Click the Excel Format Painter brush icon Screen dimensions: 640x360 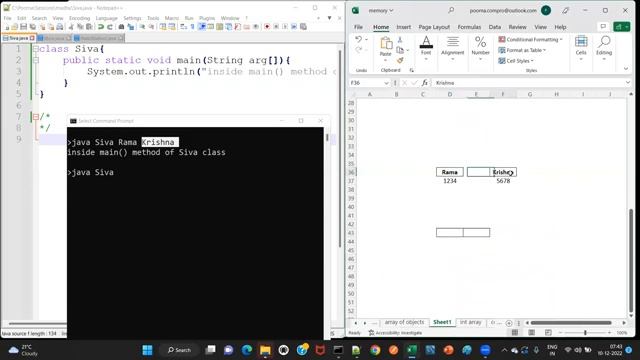click(400, 60)
